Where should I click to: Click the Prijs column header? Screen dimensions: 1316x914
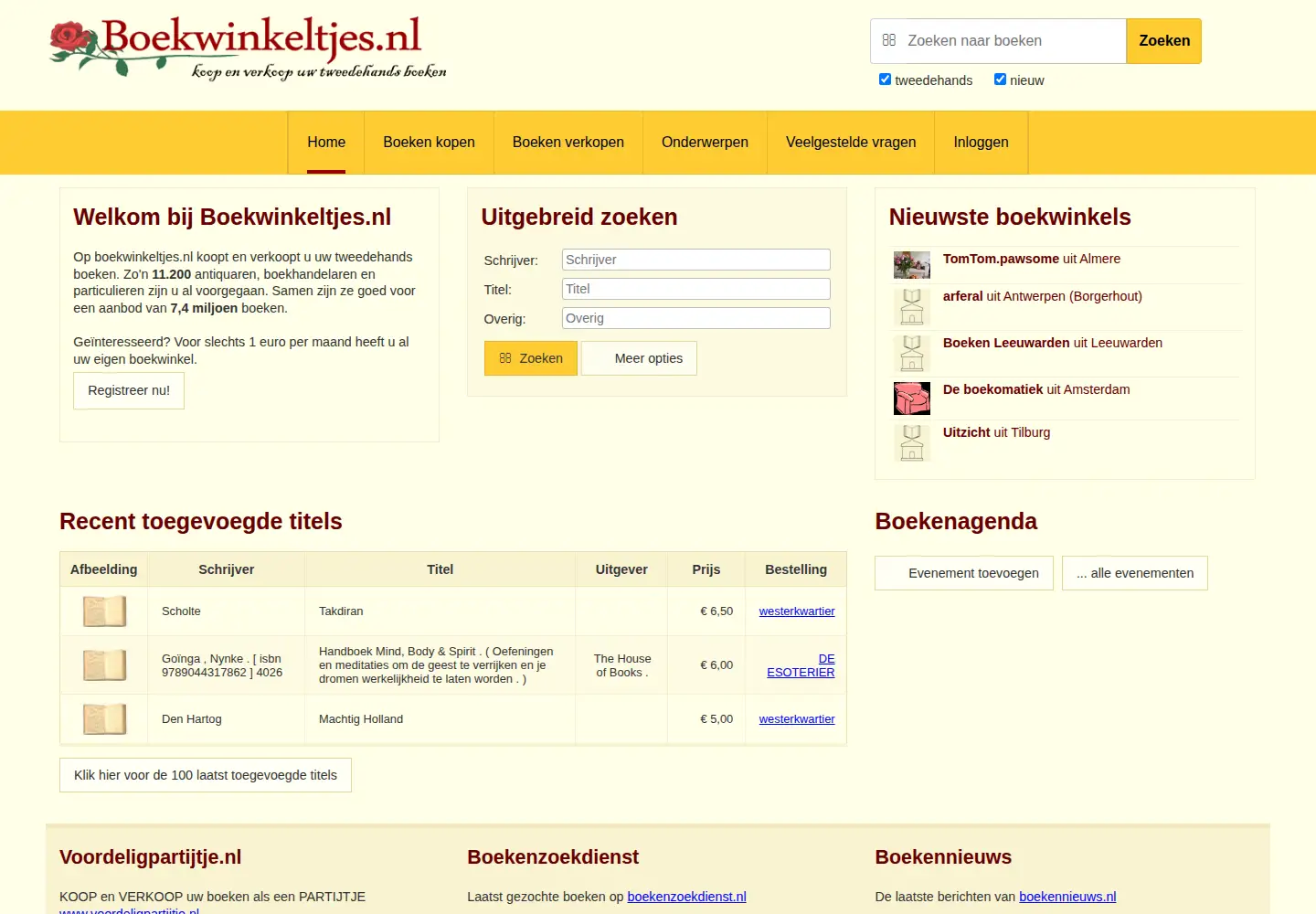click(x=706, y=569)
